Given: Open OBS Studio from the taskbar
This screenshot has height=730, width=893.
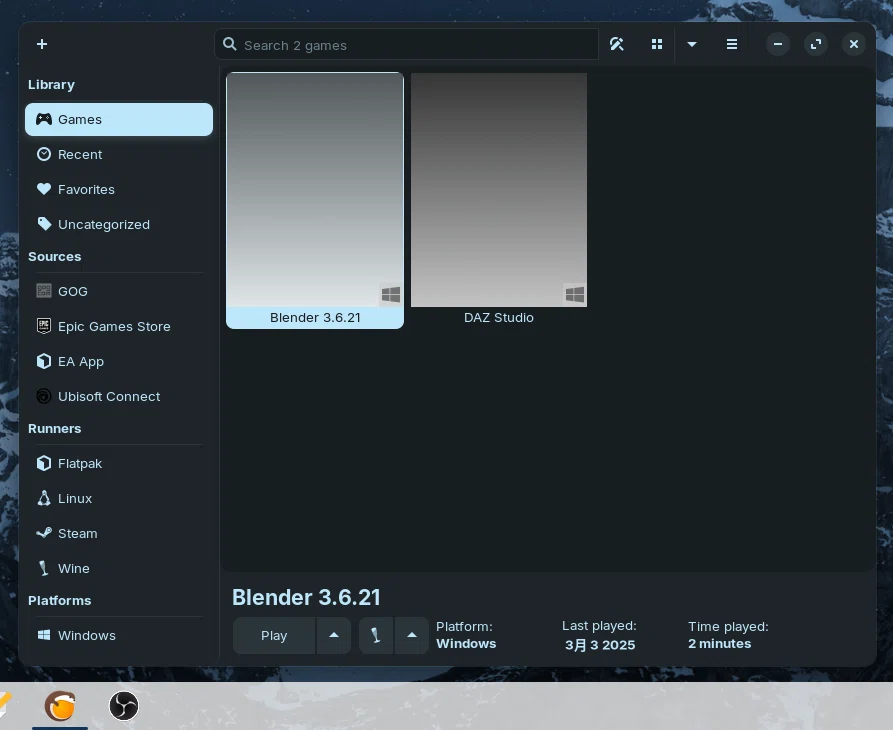Looking at the screenshot, I should click(124, 706).
